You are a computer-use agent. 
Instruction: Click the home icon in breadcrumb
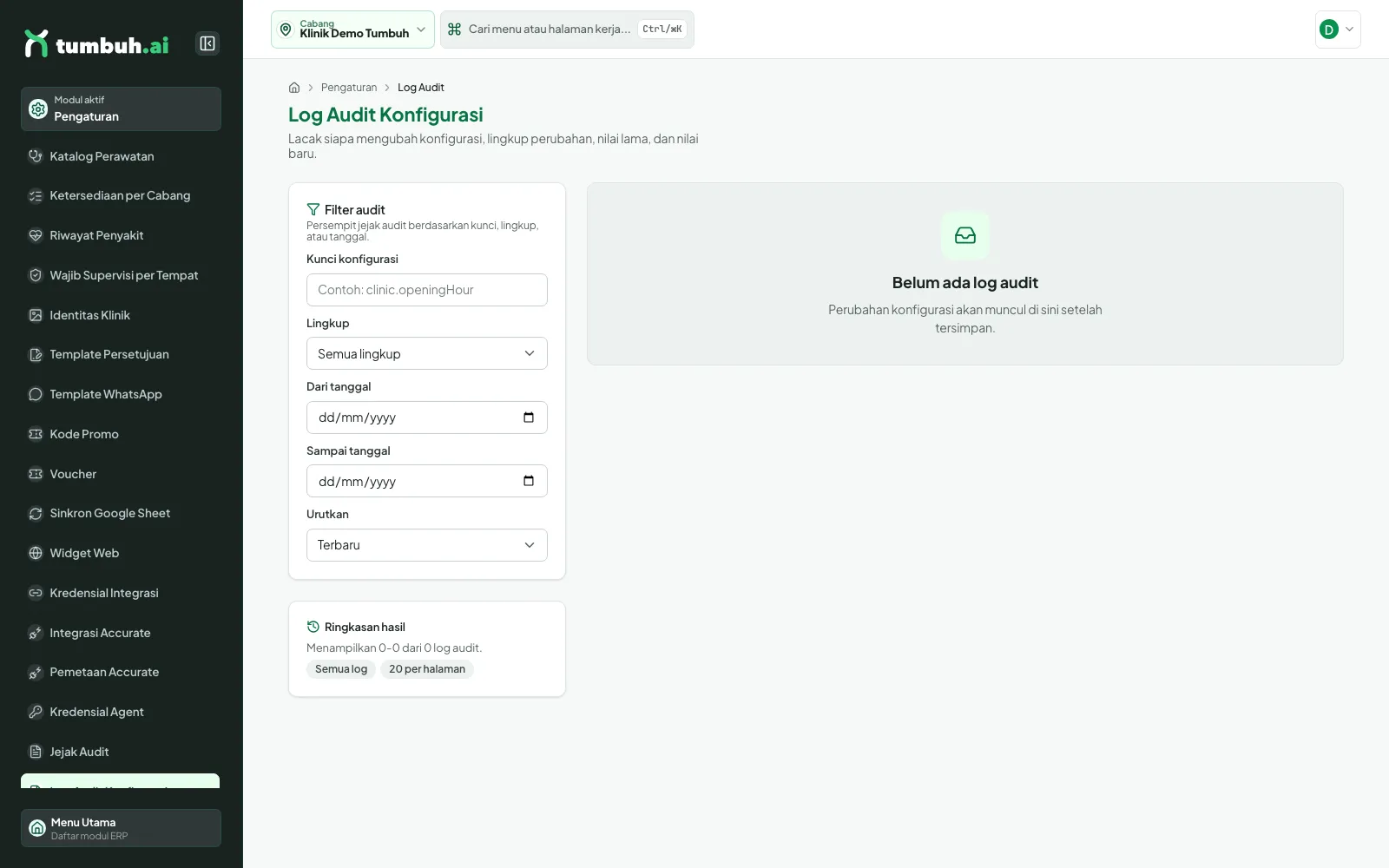[x=294, y=88]
